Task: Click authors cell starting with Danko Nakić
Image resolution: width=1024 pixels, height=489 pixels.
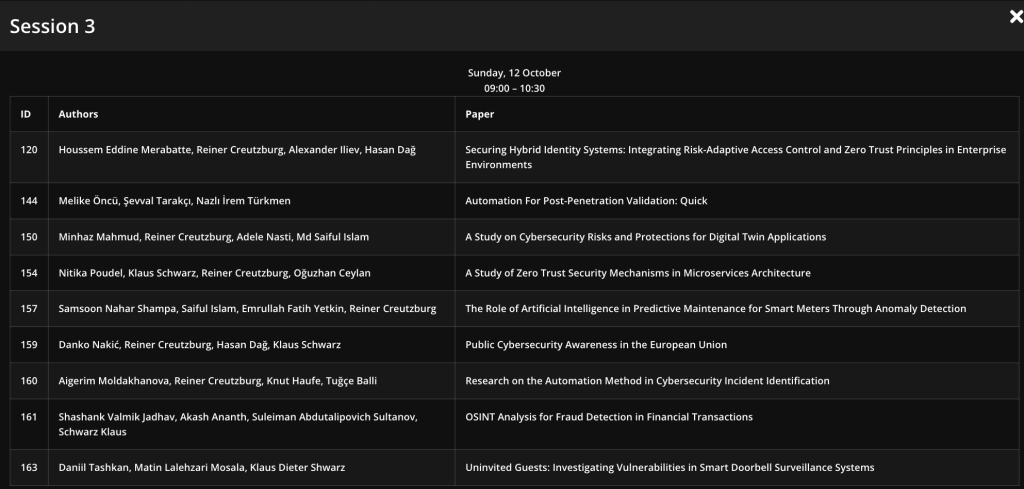Action: tap(200, 345)
